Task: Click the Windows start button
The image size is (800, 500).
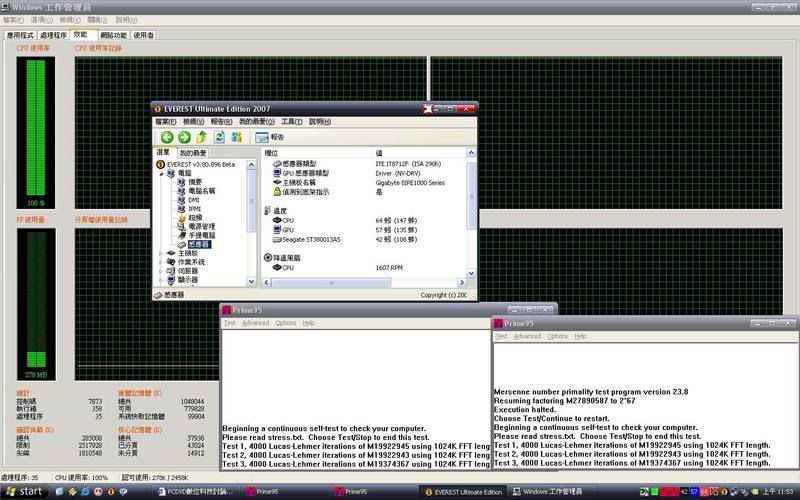Action: (24, 491)
